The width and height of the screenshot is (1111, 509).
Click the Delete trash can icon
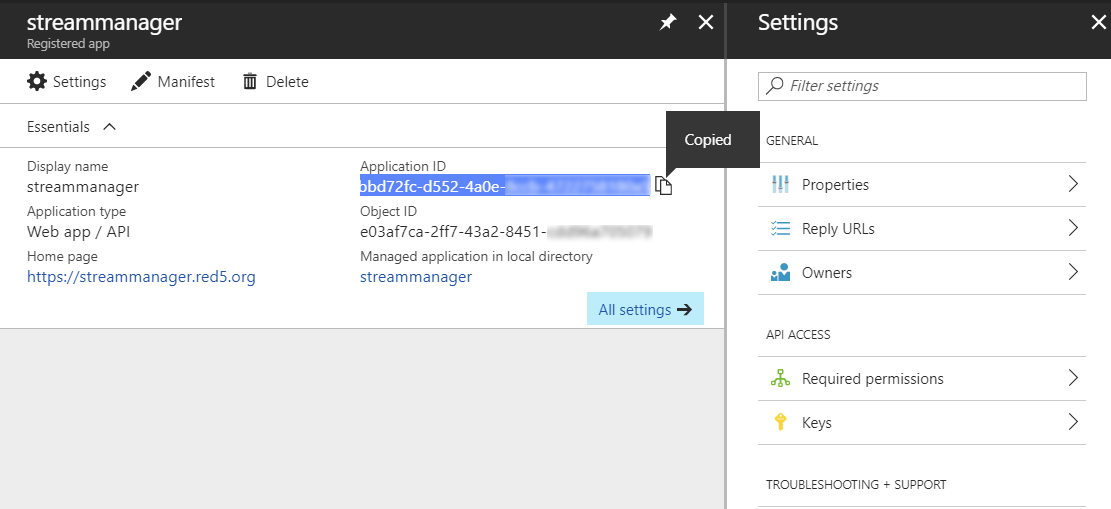tap(249, 82)
